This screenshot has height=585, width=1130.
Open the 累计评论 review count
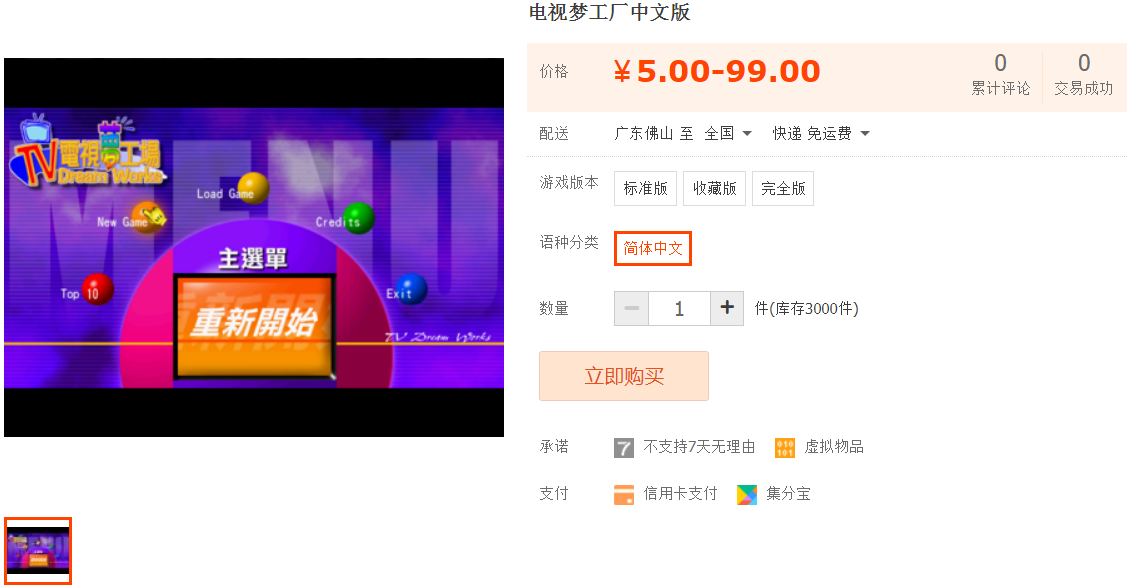[1000, 75]
